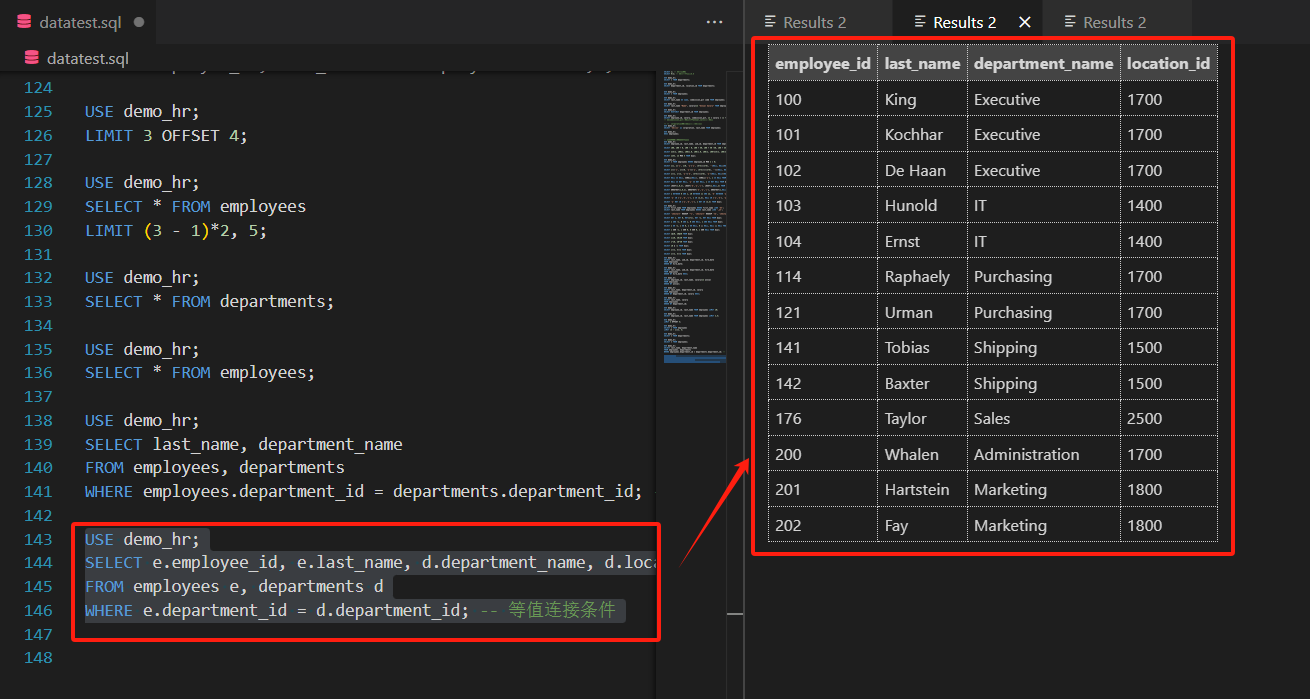
Task: Select the King last_name cell
Action: pos(922,99)
